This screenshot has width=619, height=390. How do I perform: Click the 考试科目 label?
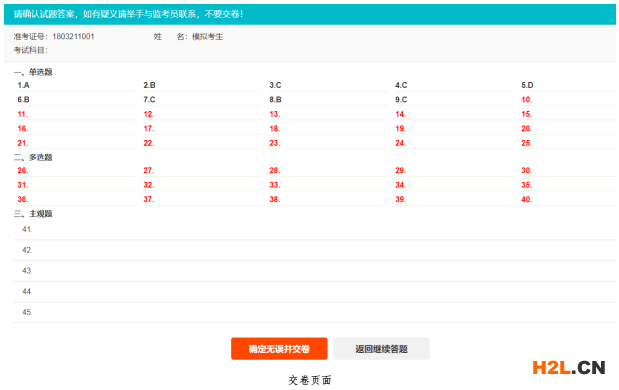(x=31, y=50)
